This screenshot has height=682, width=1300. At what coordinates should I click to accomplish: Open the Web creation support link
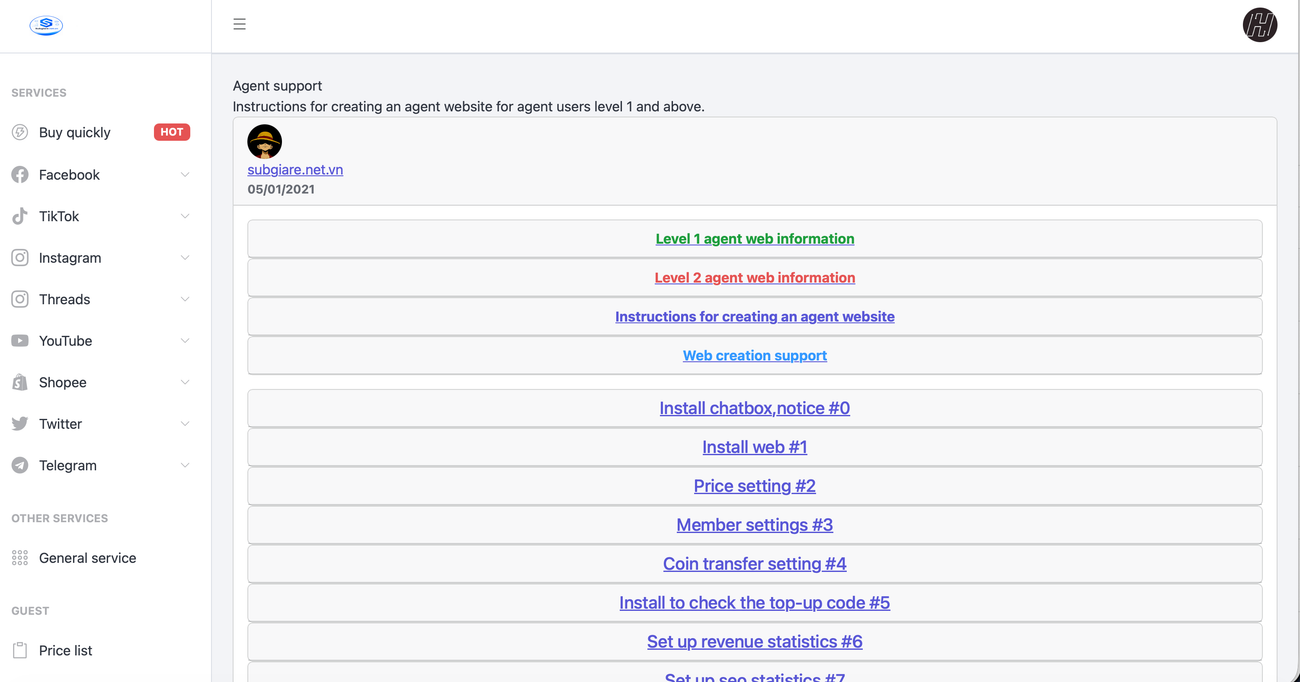pos(755,356)
